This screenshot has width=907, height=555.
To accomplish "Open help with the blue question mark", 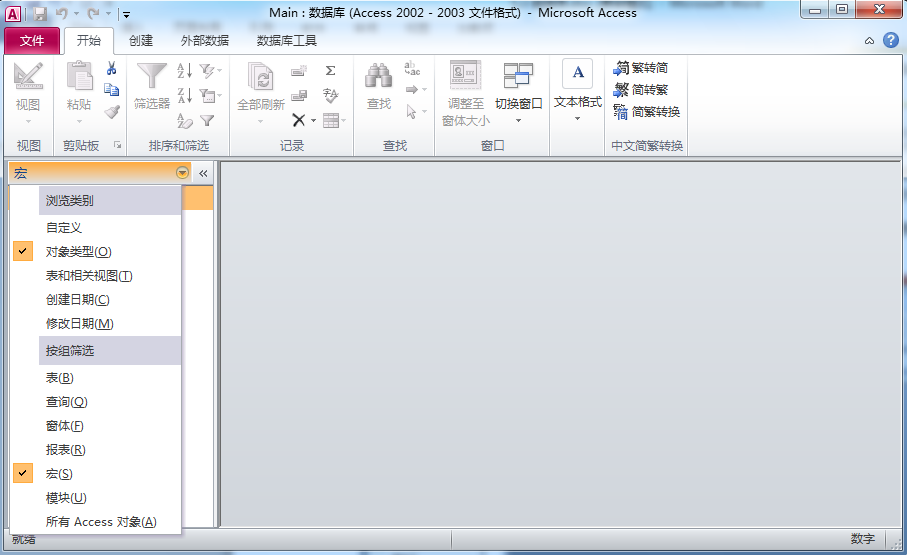I will click(x=891, y=40).
